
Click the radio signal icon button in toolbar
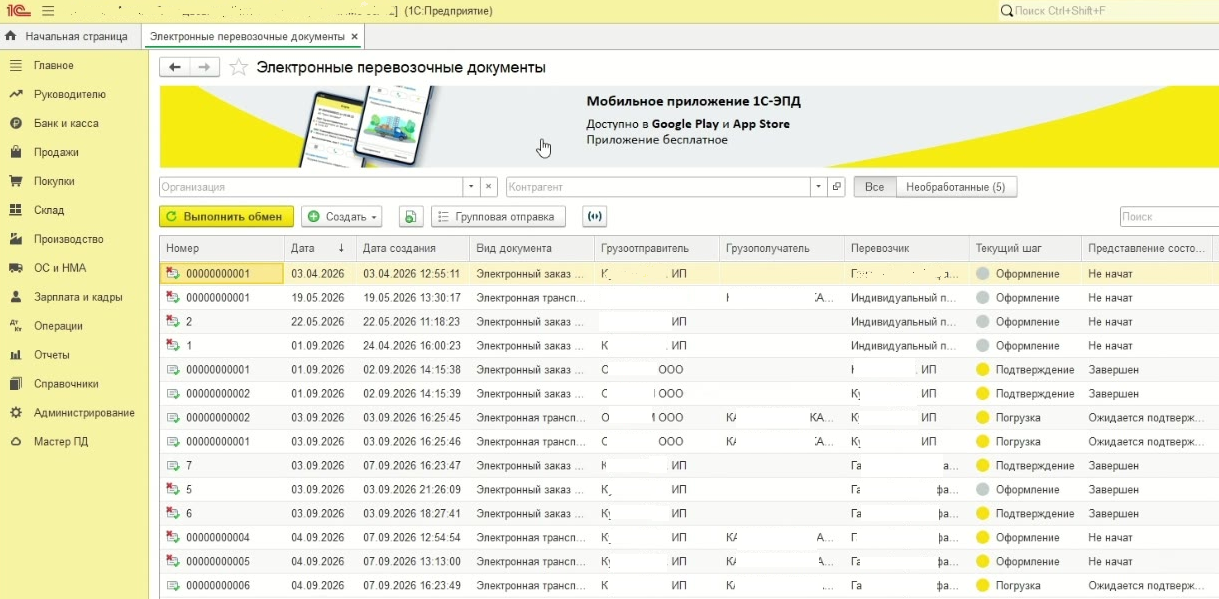594,216
